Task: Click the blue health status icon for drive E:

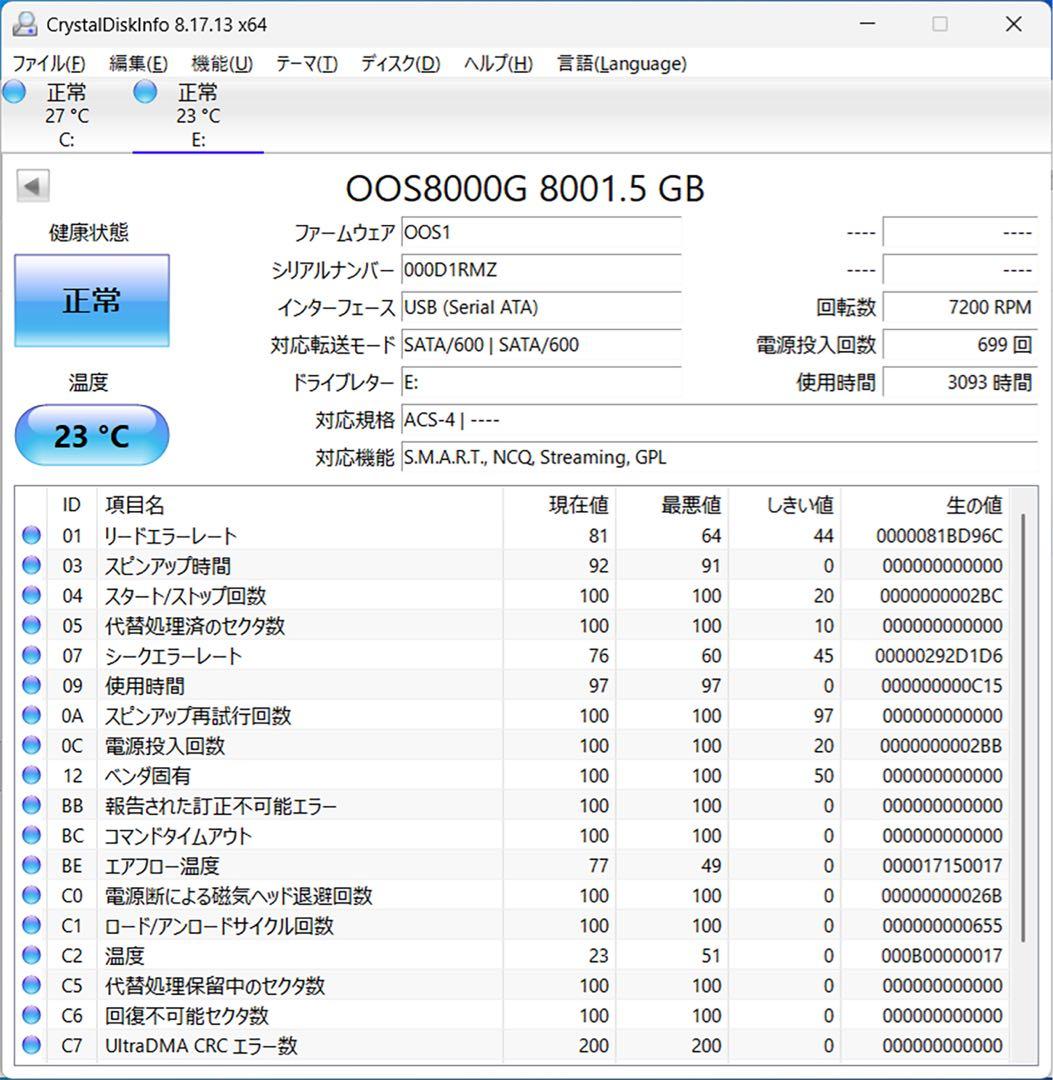Action: [145, 91]
